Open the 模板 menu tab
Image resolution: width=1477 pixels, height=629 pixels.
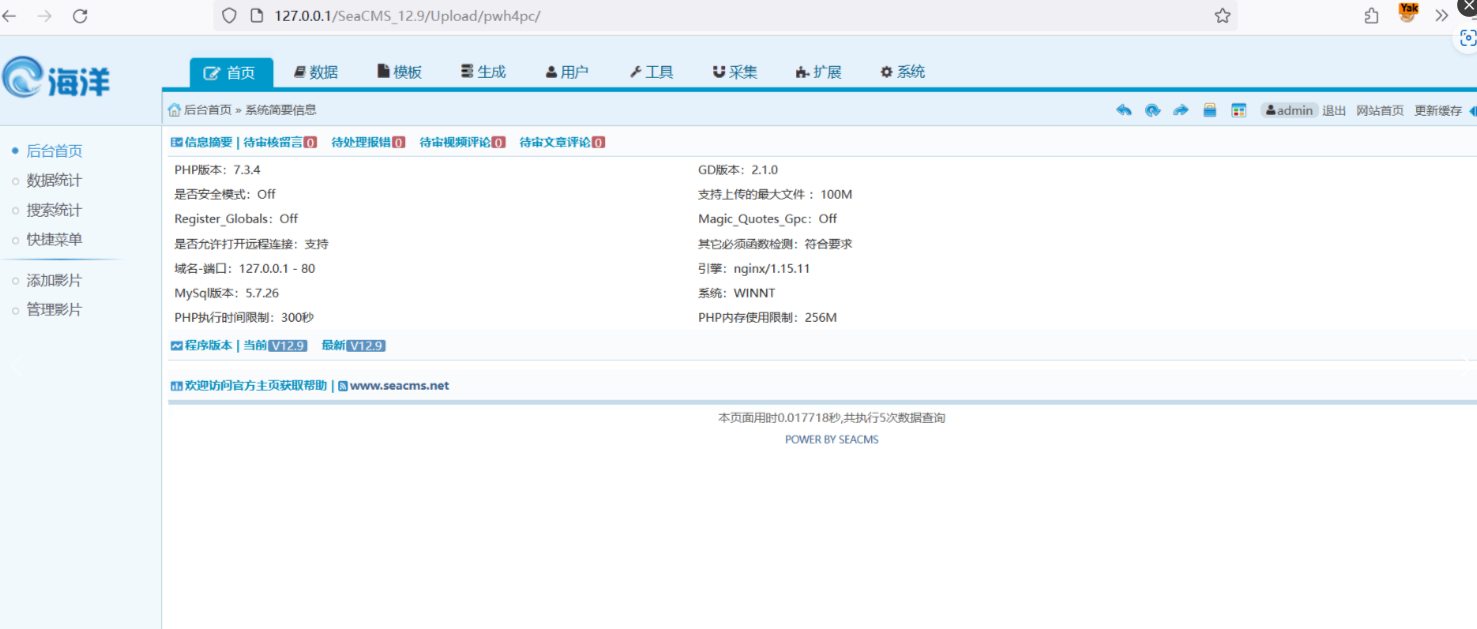[399, 72]
